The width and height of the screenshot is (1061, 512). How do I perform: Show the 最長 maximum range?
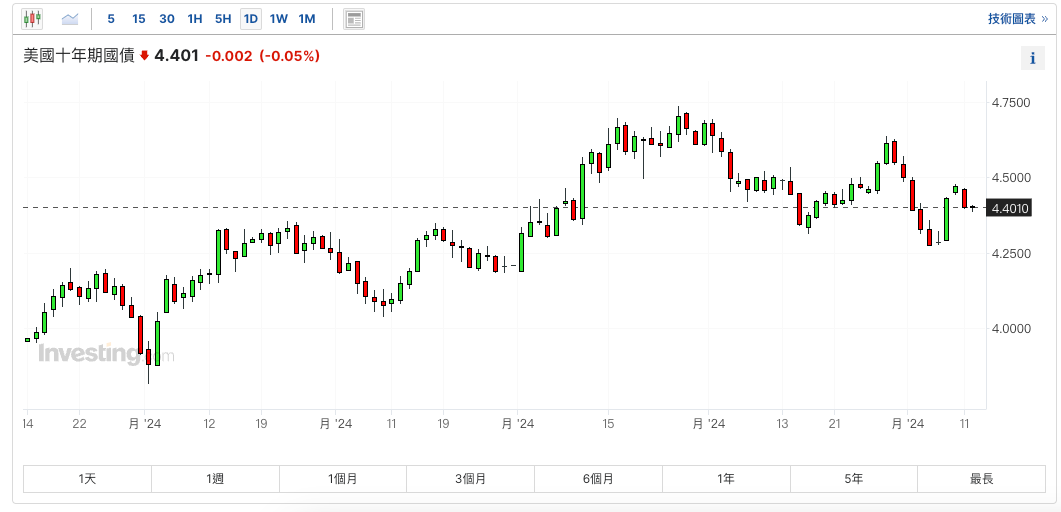click(x=981, y=479)
